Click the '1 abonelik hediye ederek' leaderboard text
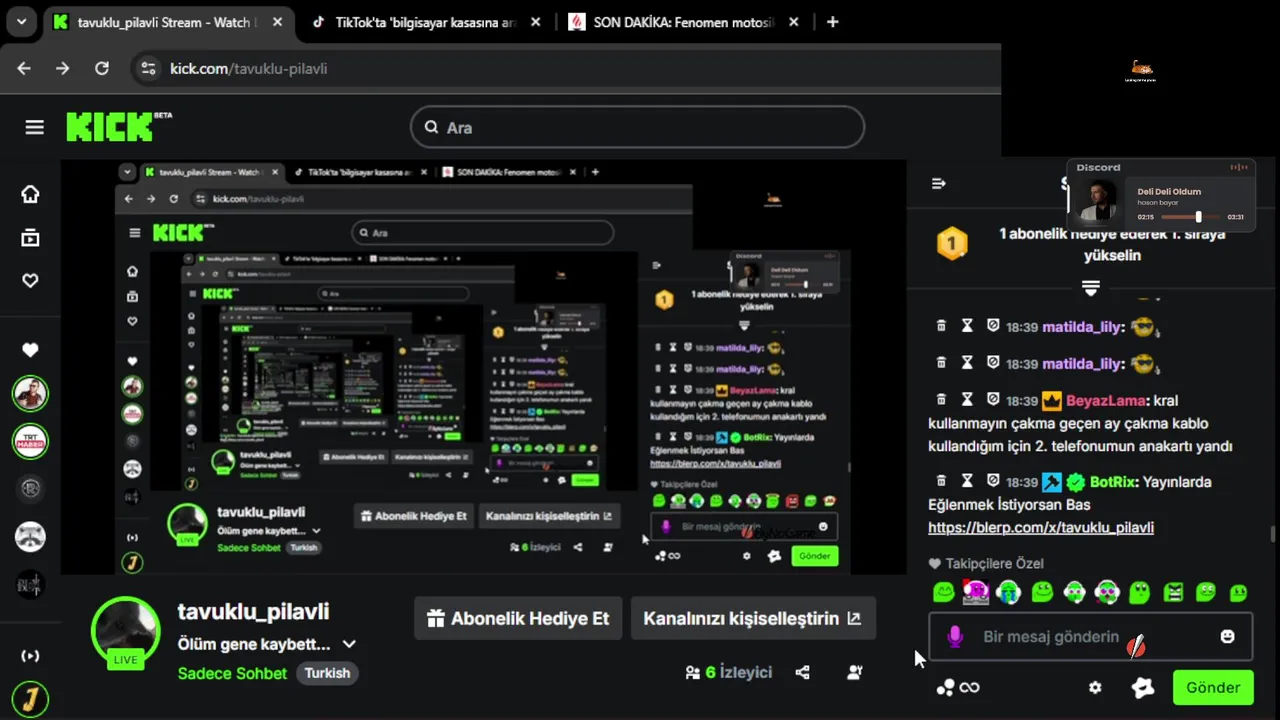 click(1112, 244)
